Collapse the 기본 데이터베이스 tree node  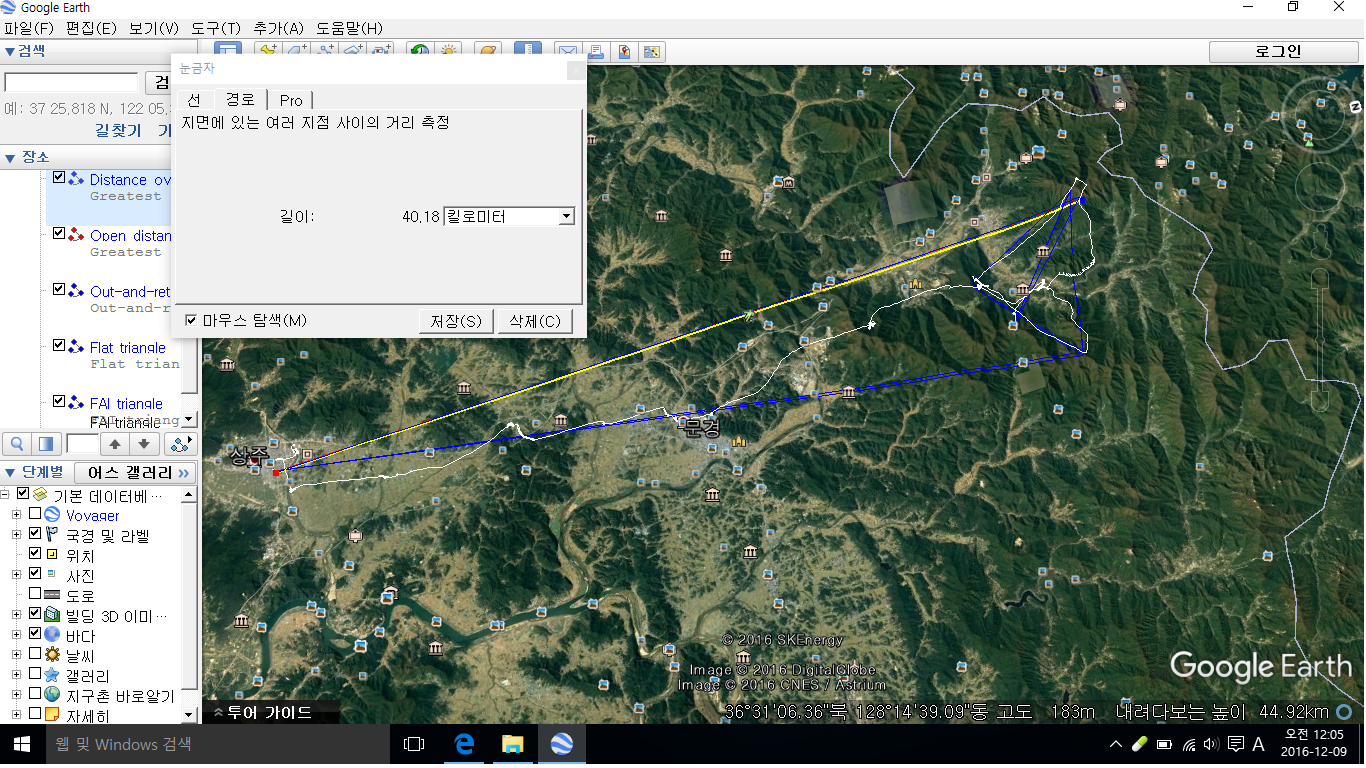tap(4, 494)
